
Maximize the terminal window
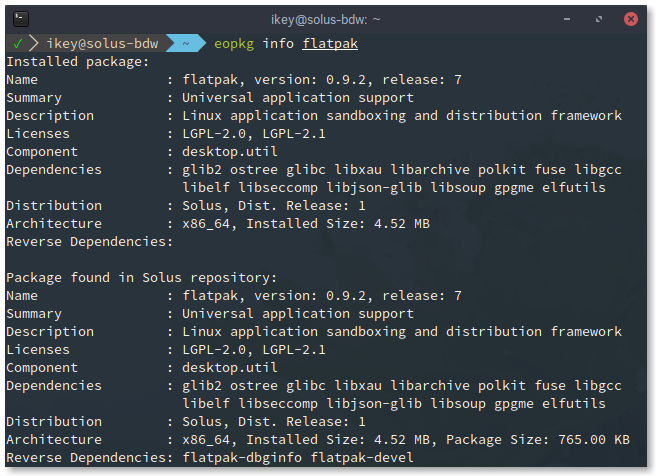tap(599, 19)
